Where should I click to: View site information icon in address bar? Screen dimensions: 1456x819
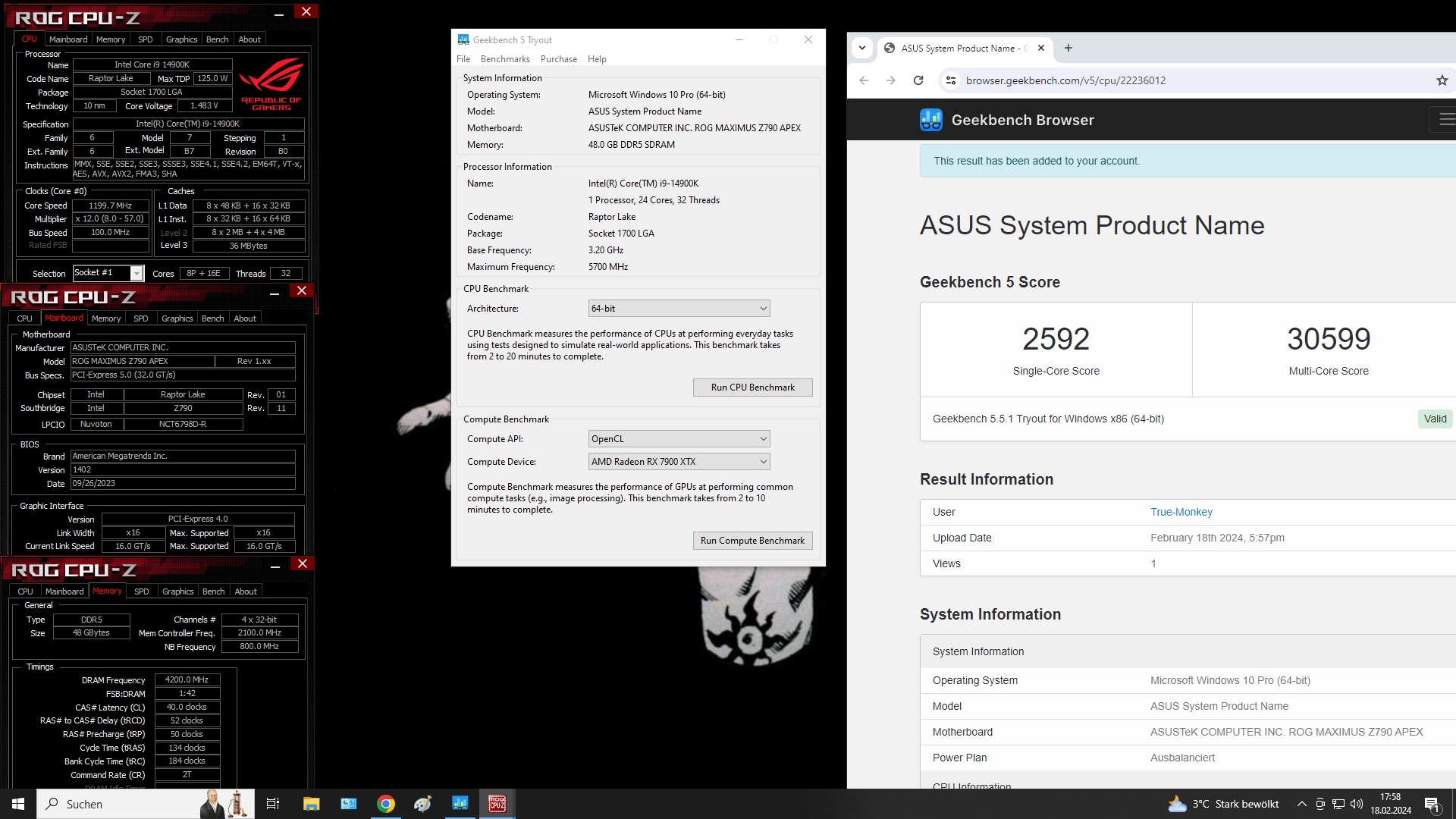point(951,80)
